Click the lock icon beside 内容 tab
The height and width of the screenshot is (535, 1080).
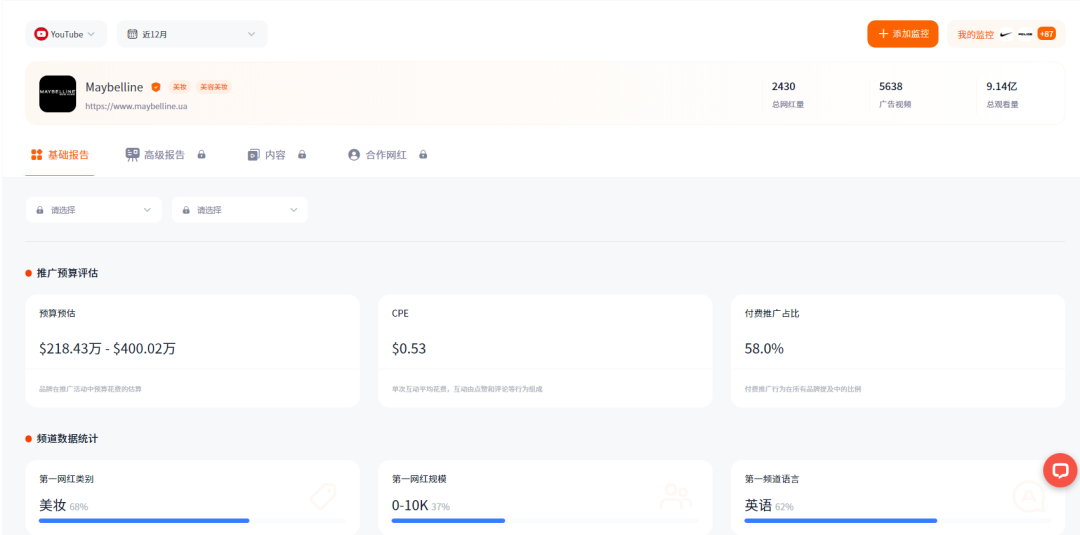point(302,155)
